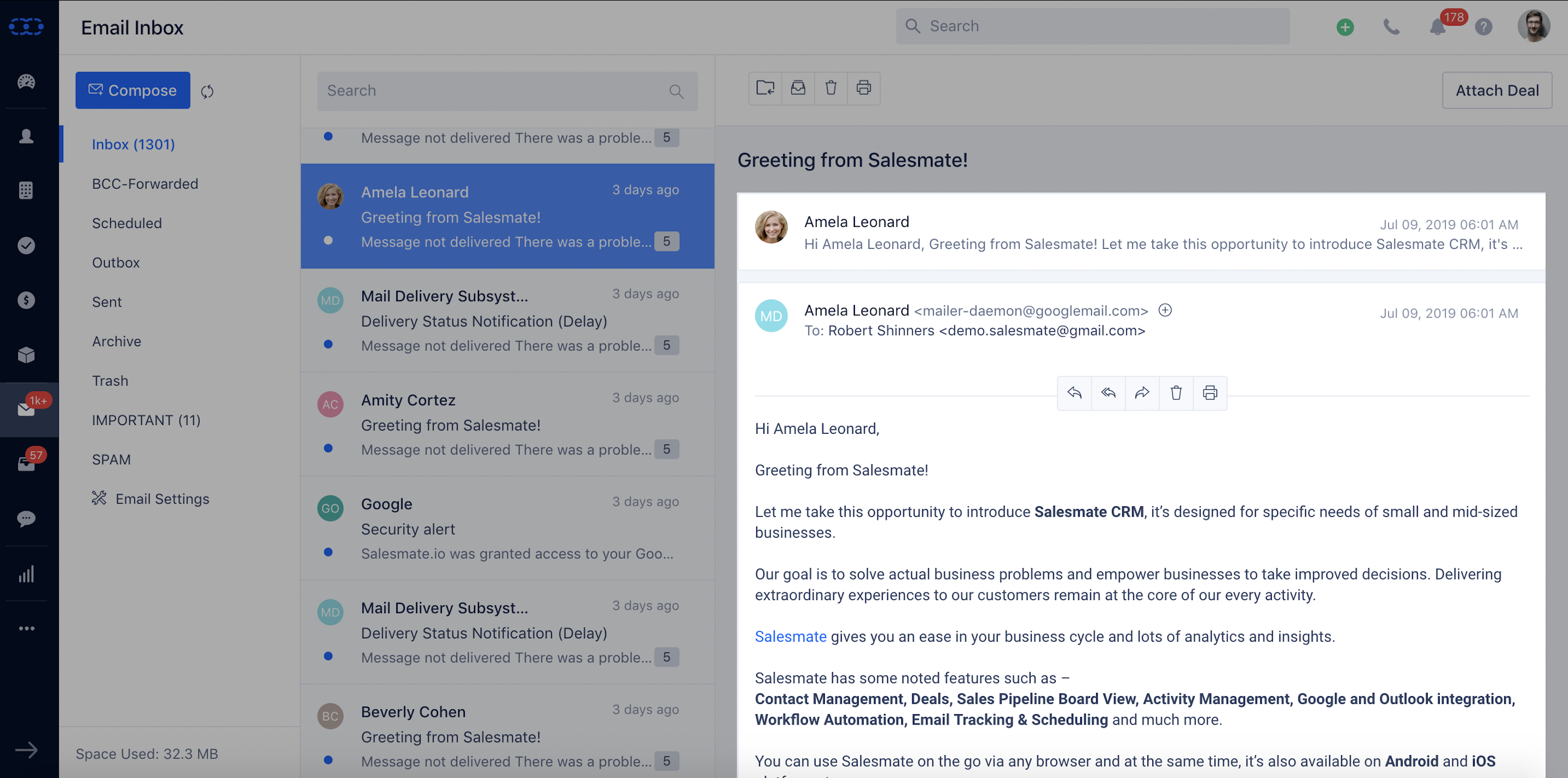Viewport: 1568px width, 778px height.
Task: Follow the Salesmate hyperlink in email body
Action: 791,636
